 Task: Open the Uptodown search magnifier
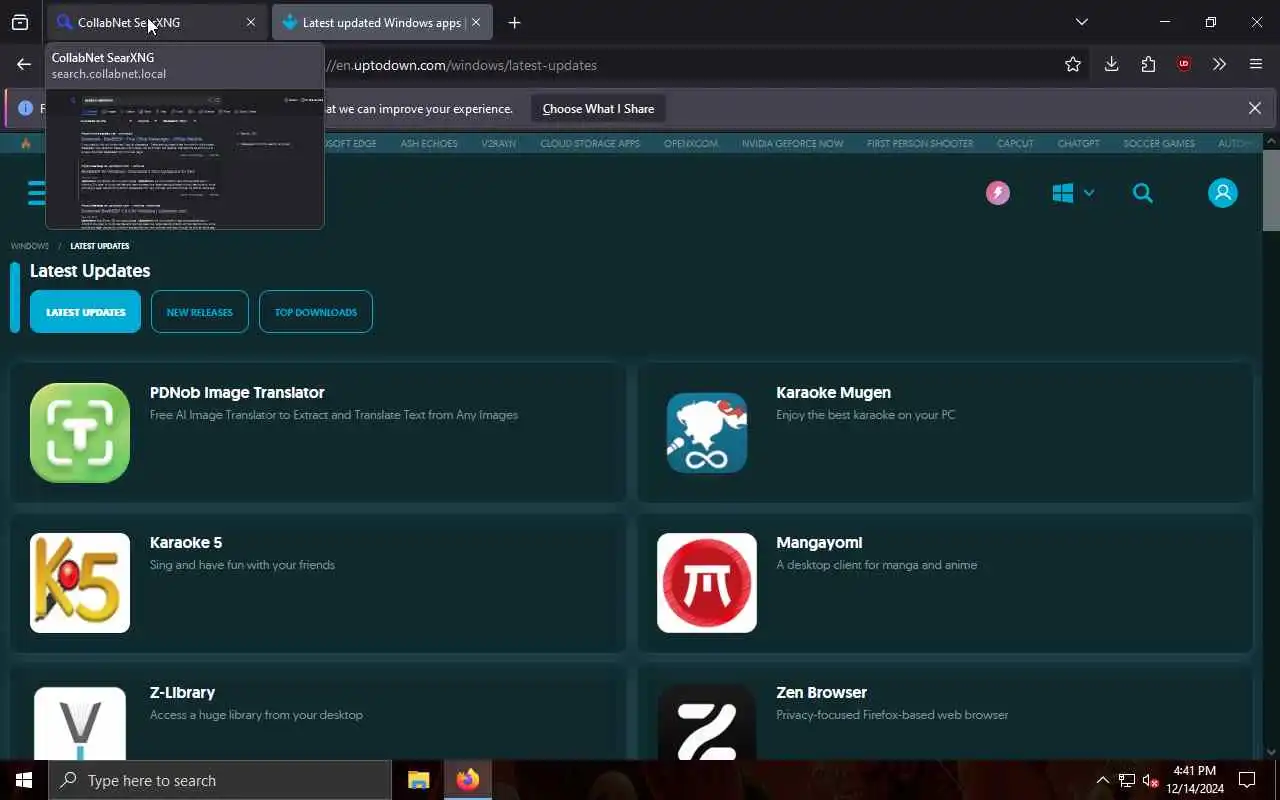click(1143, 193)
